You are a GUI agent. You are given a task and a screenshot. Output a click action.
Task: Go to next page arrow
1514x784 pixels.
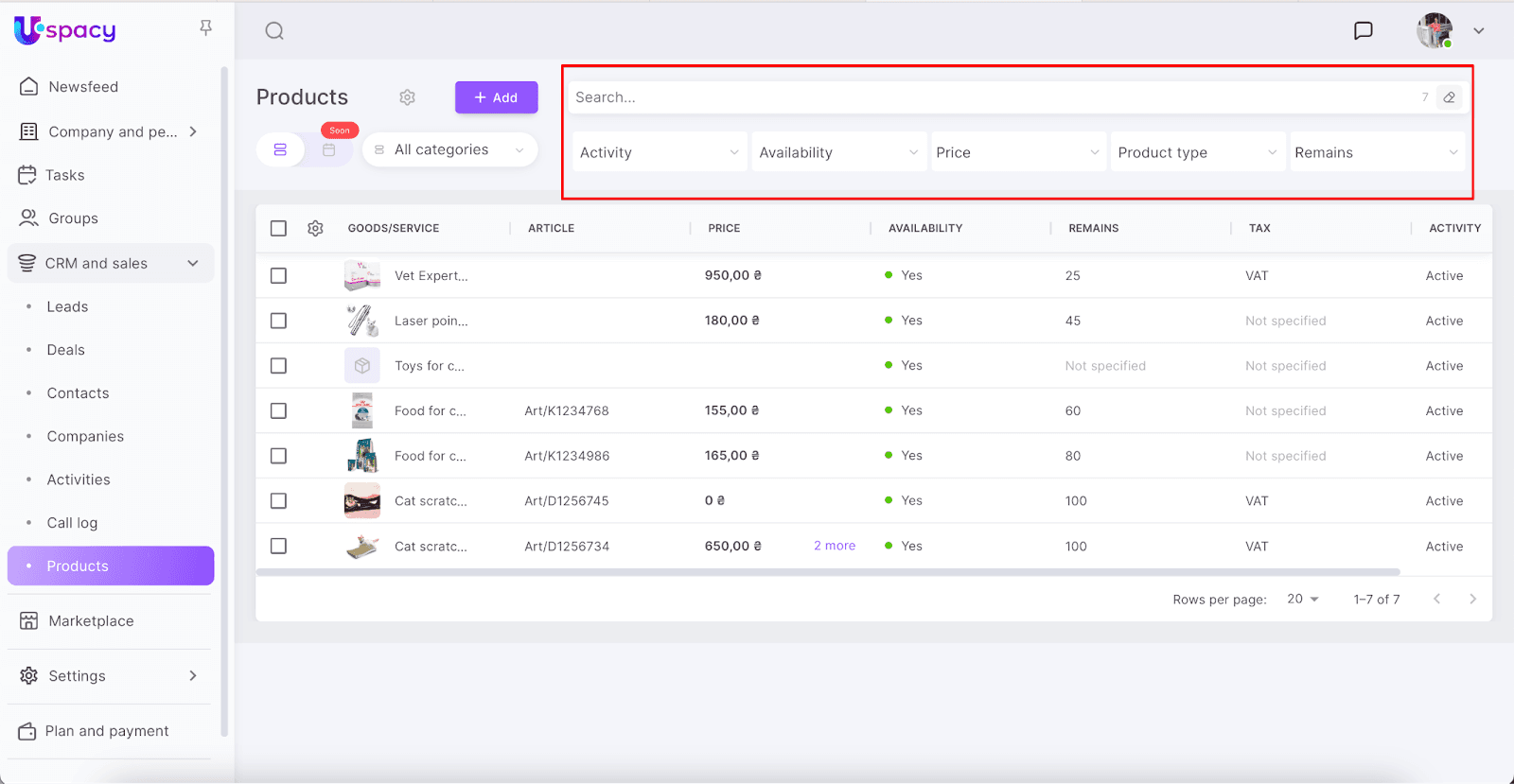click(1472, 599)
